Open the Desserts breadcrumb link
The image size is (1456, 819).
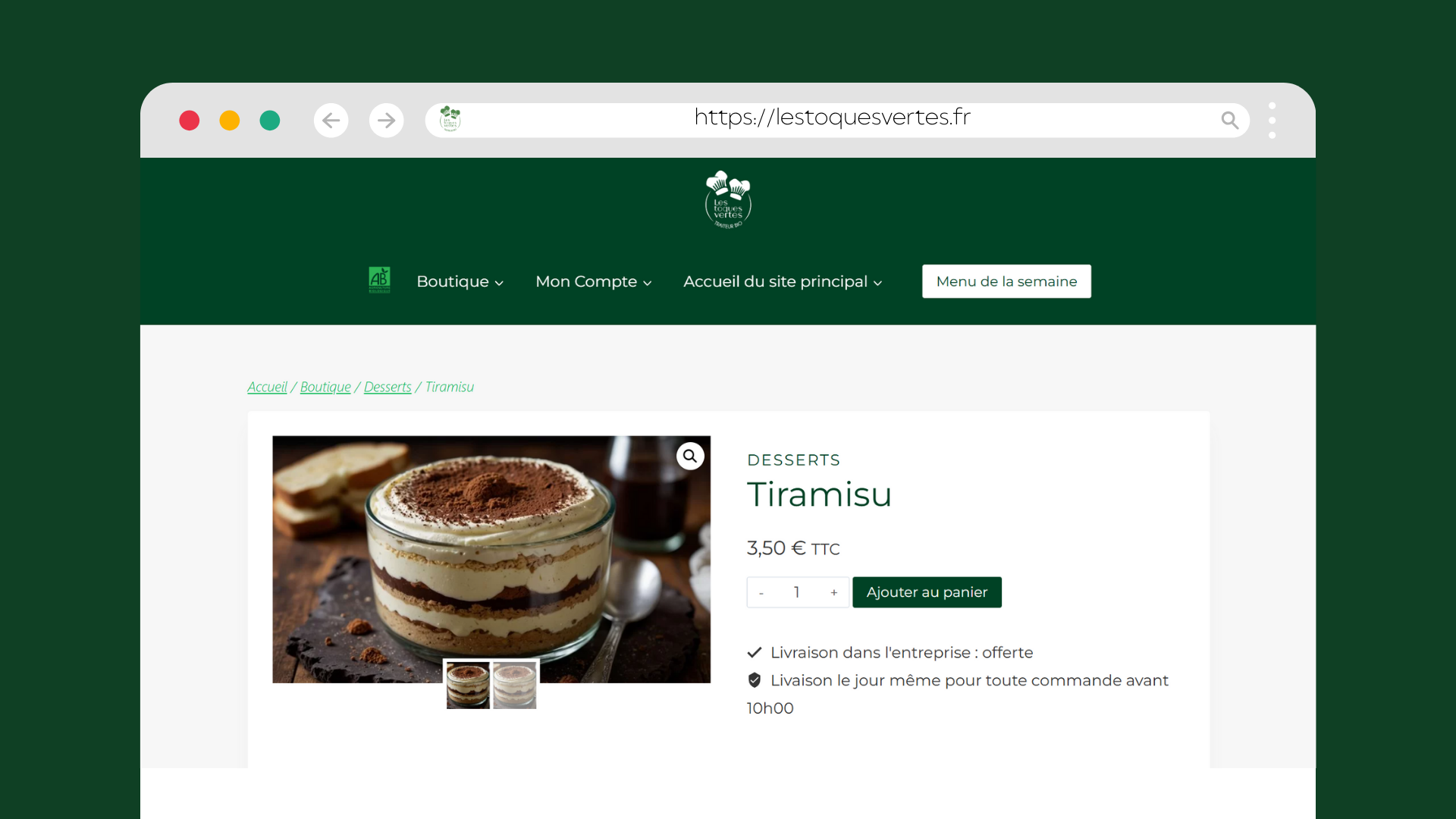coord(388,387)
